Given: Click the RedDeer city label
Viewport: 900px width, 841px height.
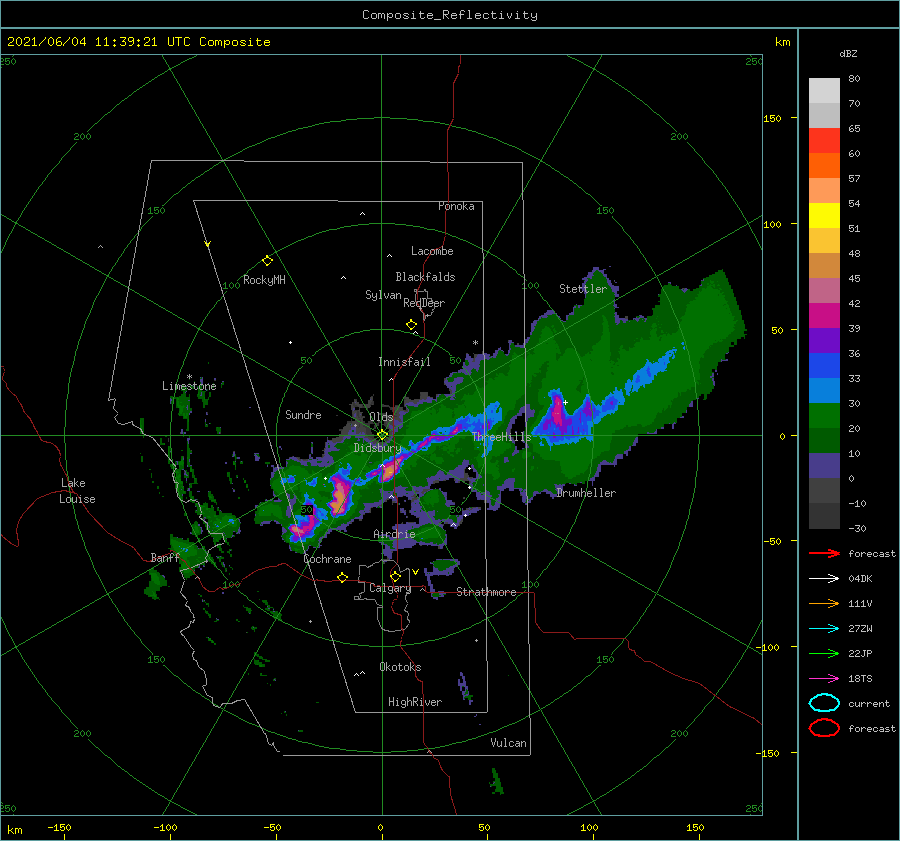Looking at the screenshot, I should 424,303.
